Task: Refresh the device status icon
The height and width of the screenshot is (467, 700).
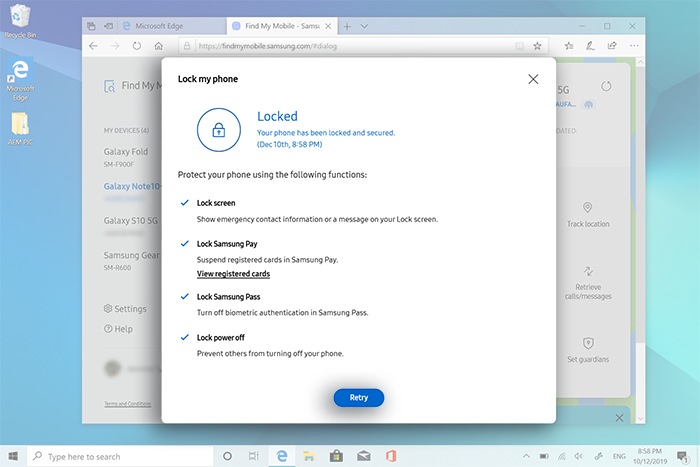Action: point(606,86)
